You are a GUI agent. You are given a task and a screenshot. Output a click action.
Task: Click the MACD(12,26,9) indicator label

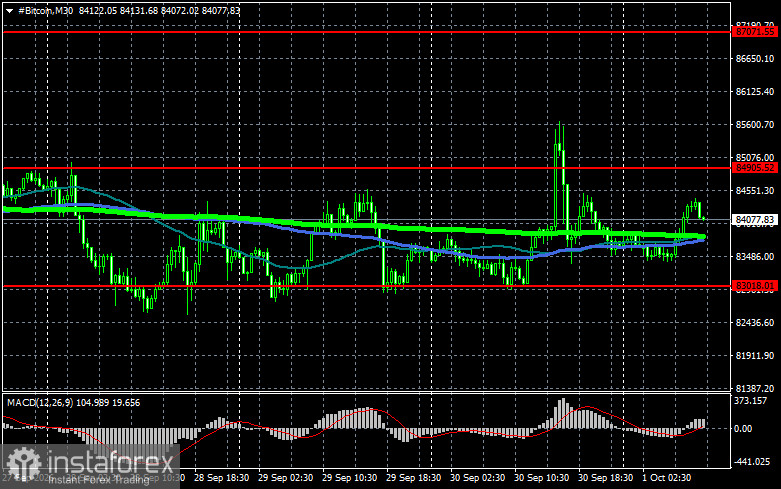click(40, 402)
